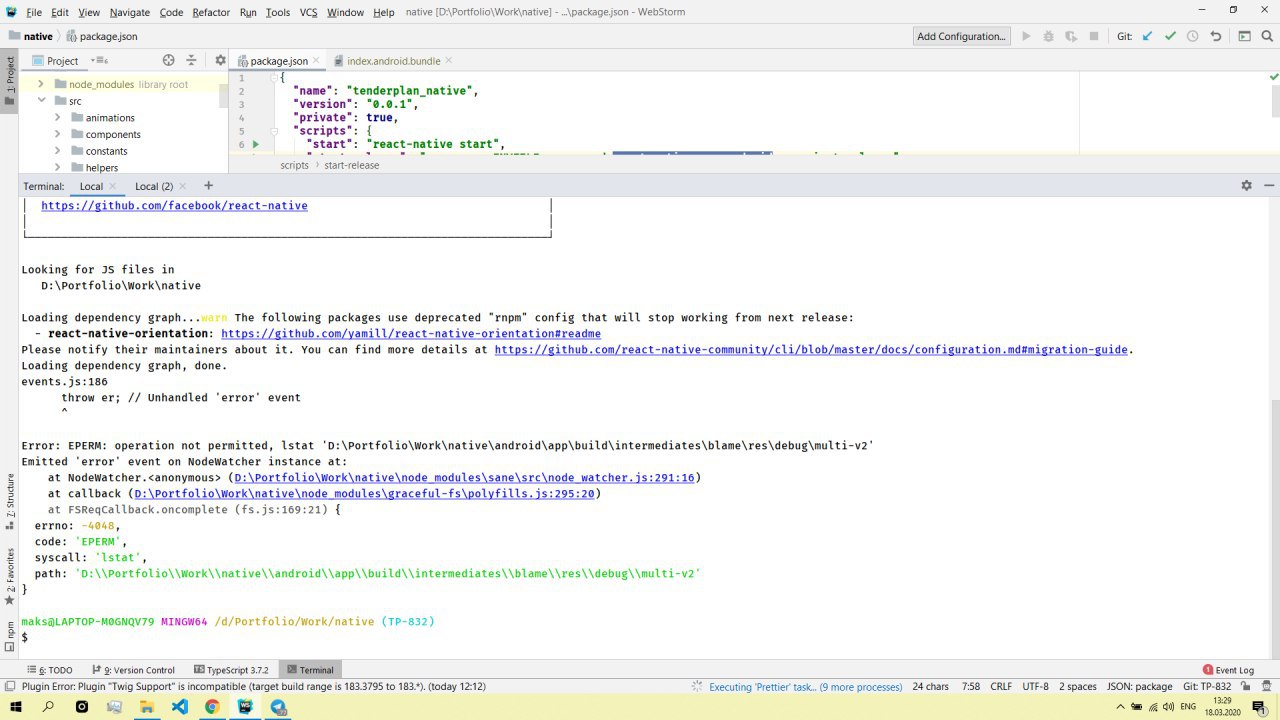
Task: Open terminal panel settings gear
Action: [1246, 186]
